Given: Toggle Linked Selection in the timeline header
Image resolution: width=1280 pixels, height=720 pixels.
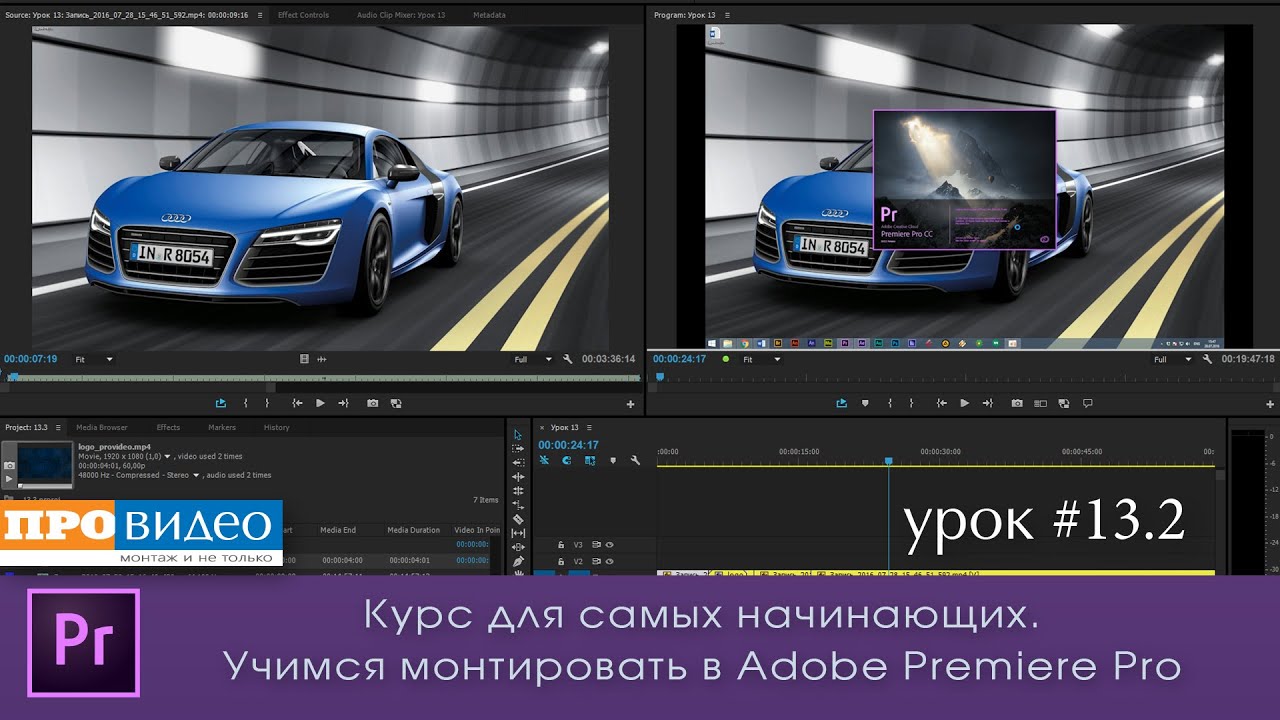Looking at the screenshot, I should tap(590, 460).
